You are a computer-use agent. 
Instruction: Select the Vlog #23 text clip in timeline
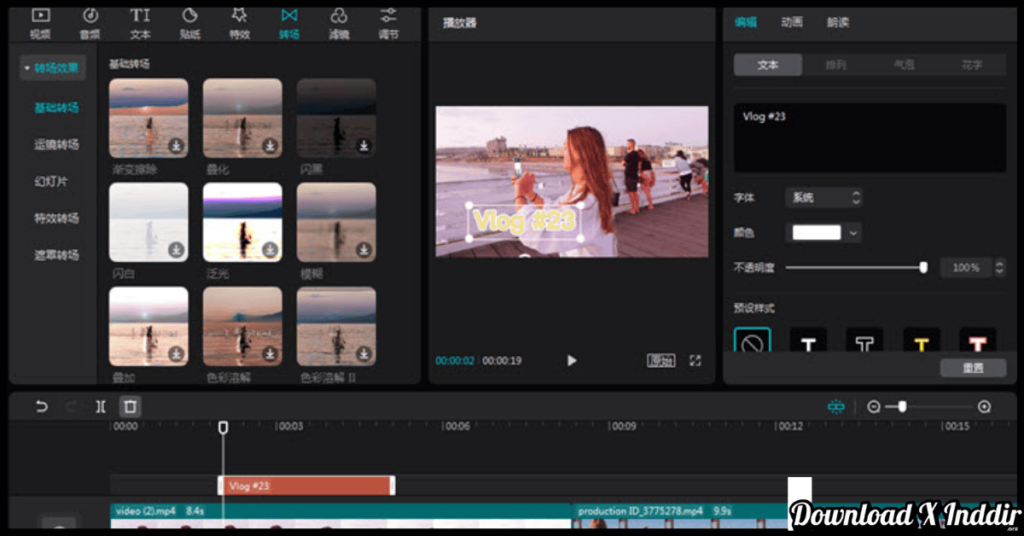306,486
